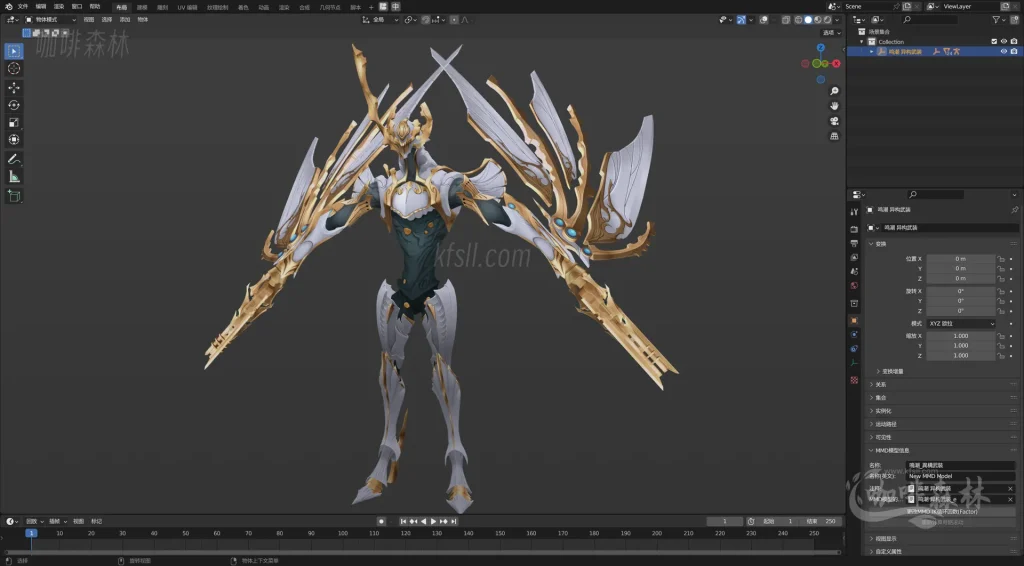Jump to the timeline start frame
The width and height of the screenshot is (1024, 566).
404,522
